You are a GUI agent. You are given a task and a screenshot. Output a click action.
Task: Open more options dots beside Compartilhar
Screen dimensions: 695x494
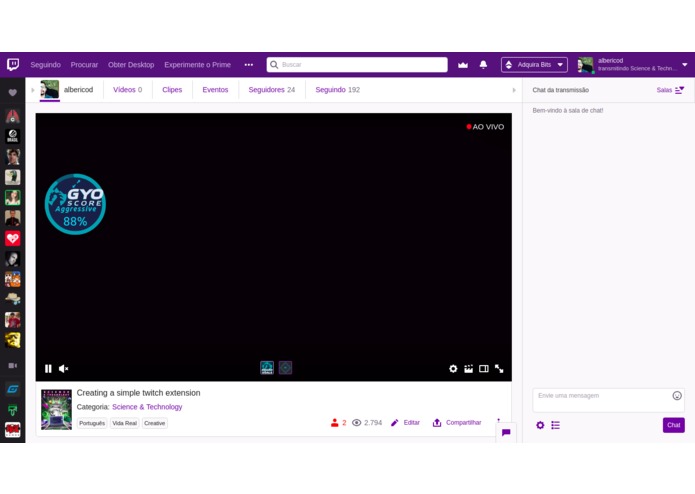click(x=499, y=421)
